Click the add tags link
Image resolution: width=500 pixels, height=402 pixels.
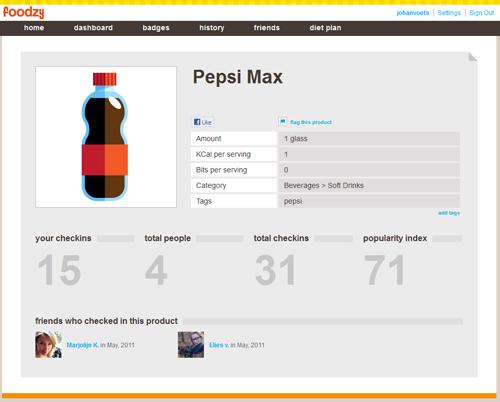(x=449, y=213)
